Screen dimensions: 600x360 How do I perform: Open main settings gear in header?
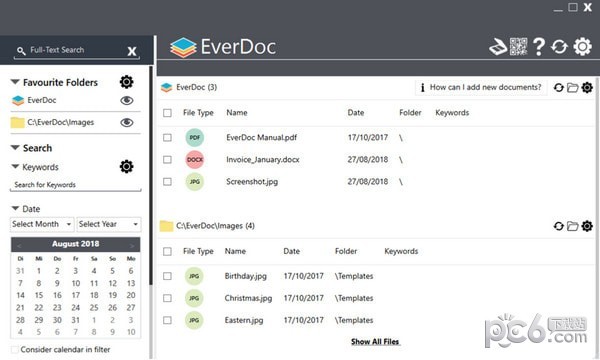pos(582,47)
